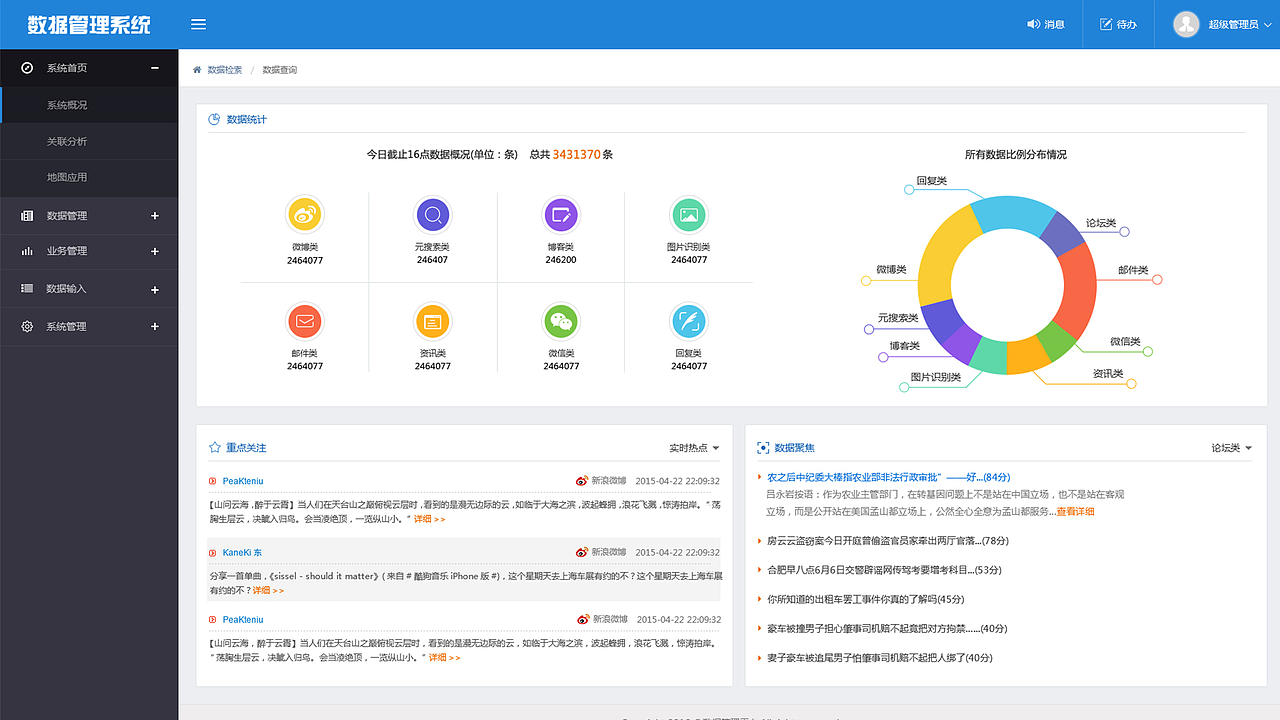
Task: Click the breadcrumb home icon
Action: (x=197, y=70)
